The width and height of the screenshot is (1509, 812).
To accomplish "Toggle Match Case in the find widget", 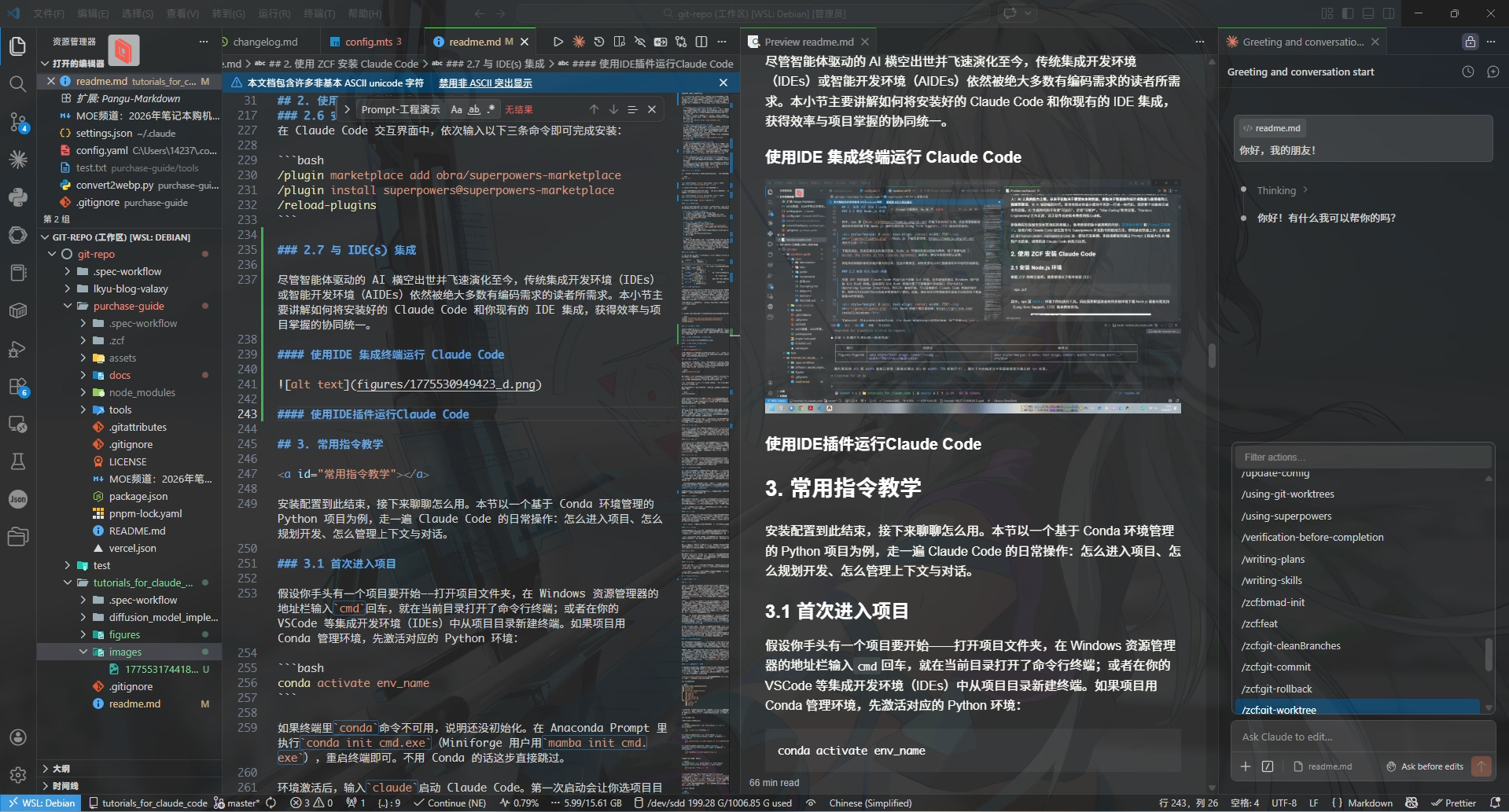I will [456, 109].
